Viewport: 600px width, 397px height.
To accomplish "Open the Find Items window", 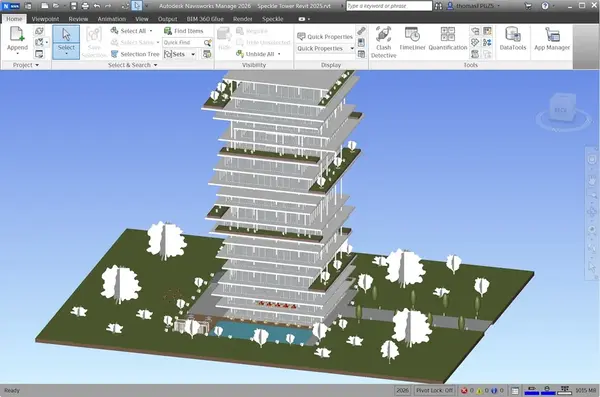I will [x=184, y=31].
